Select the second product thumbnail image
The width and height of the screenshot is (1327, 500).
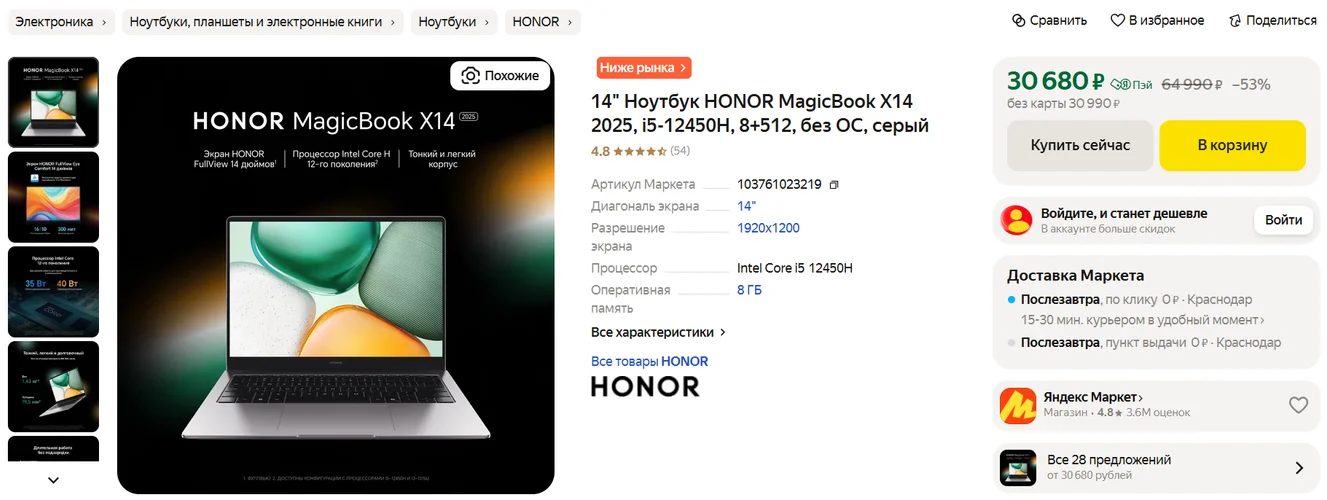click(x=54, y=197)
